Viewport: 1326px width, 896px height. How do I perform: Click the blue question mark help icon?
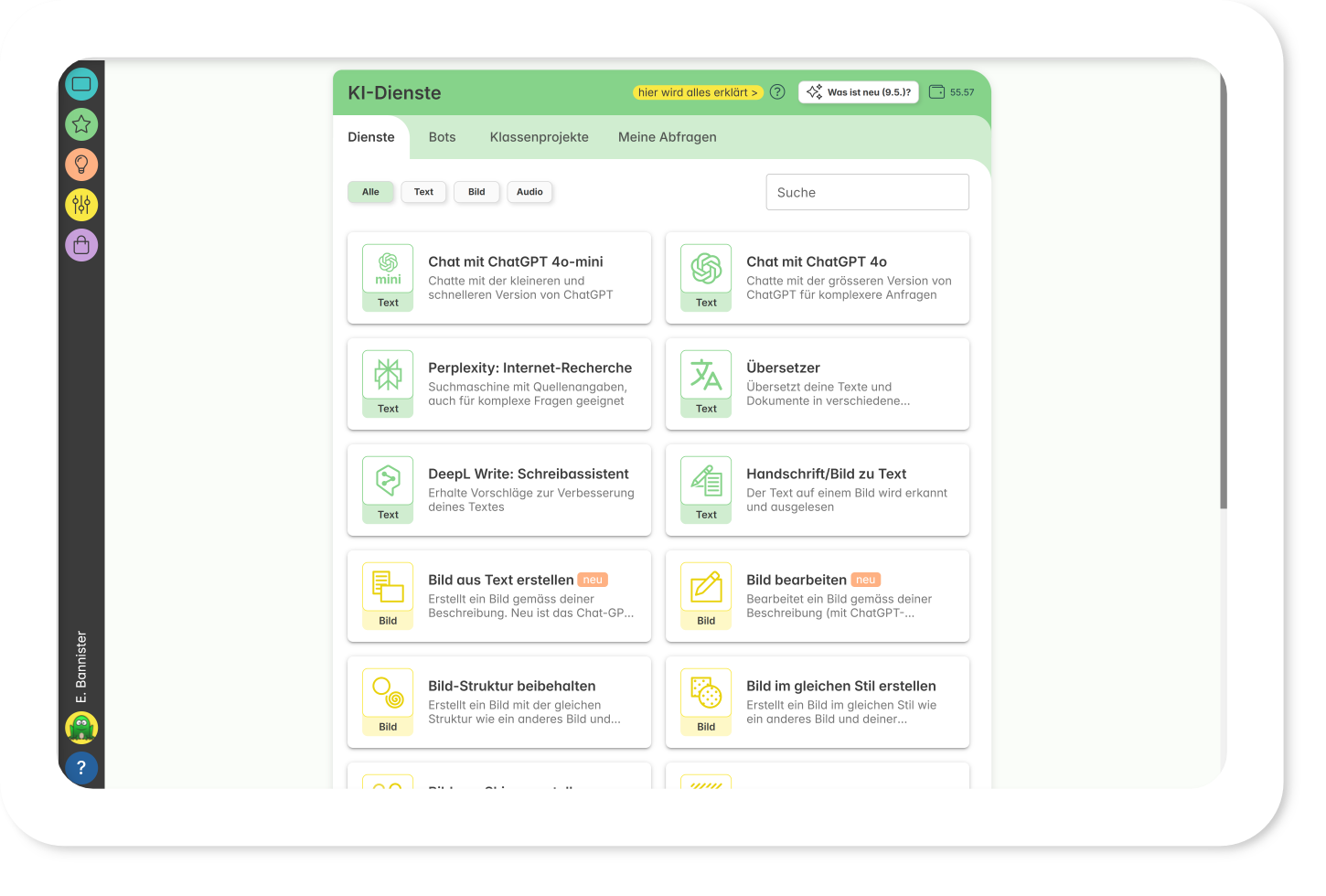pos(81,768)
